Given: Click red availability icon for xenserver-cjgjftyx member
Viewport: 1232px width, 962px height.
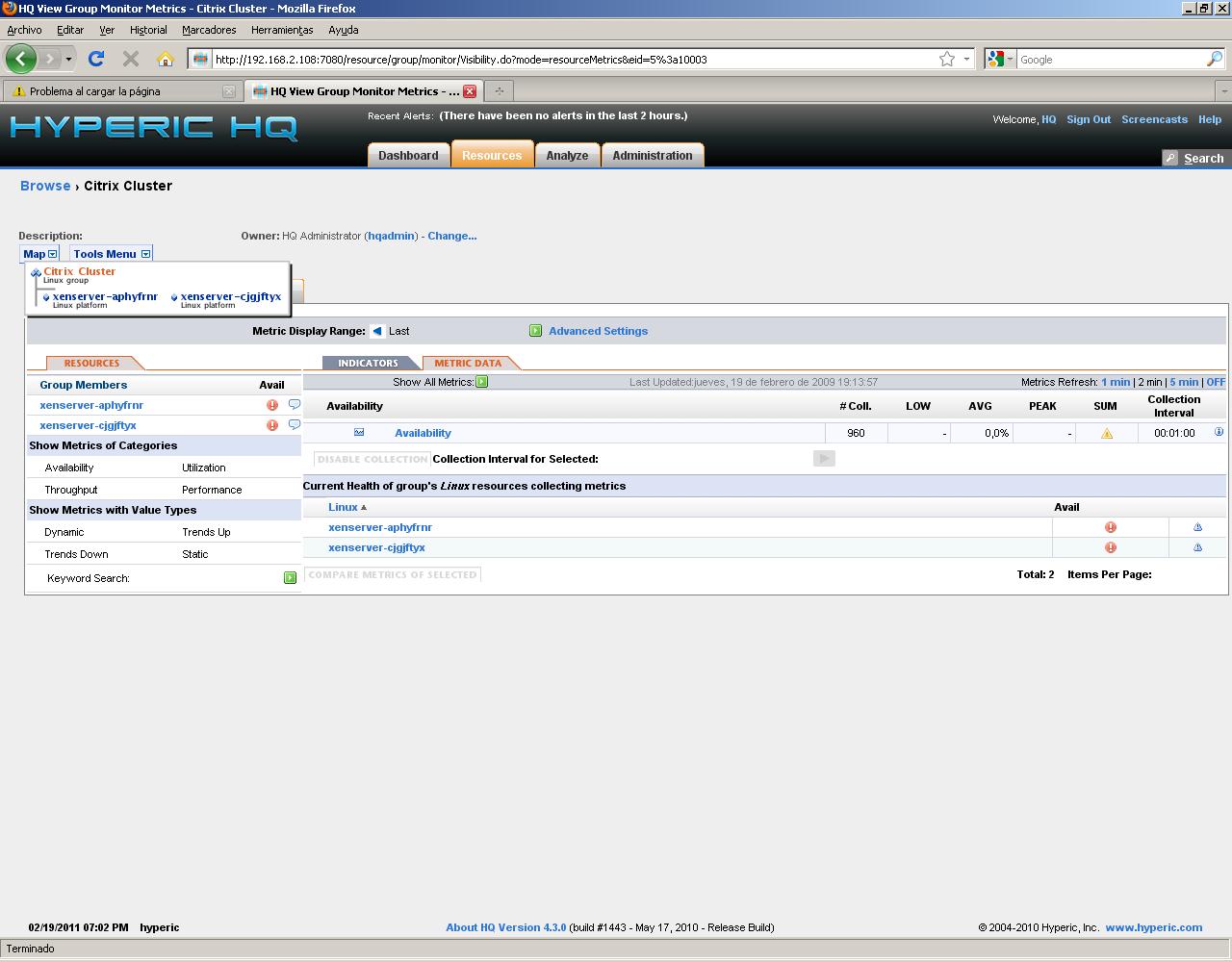Looking at the screenshot, I should pyautogui.click(x=272, y=425).
